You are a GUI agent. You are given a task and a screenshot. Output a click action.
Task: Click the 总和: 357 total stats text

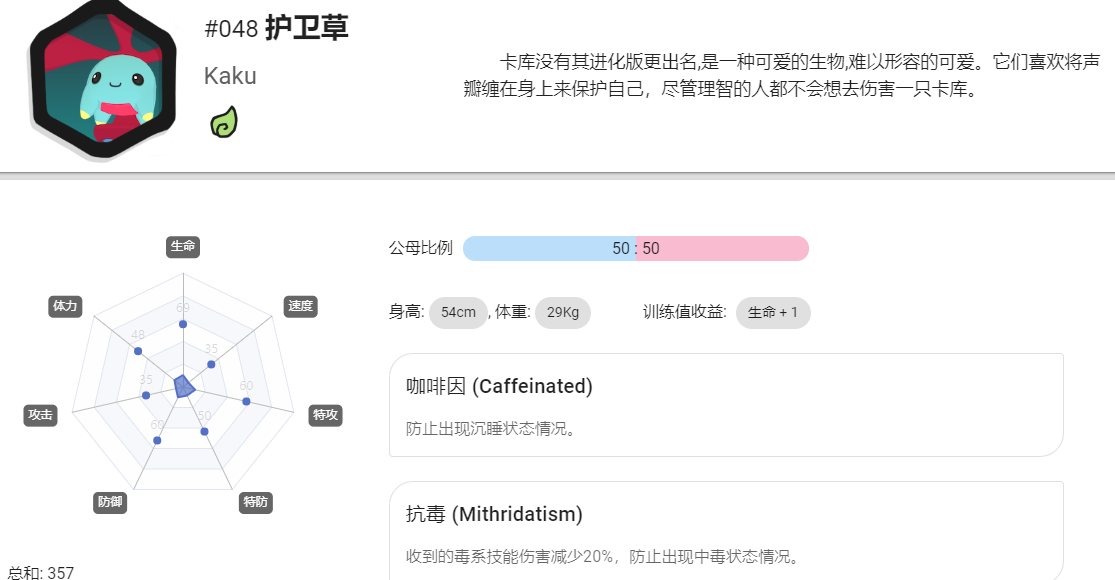tap(41, 572)
